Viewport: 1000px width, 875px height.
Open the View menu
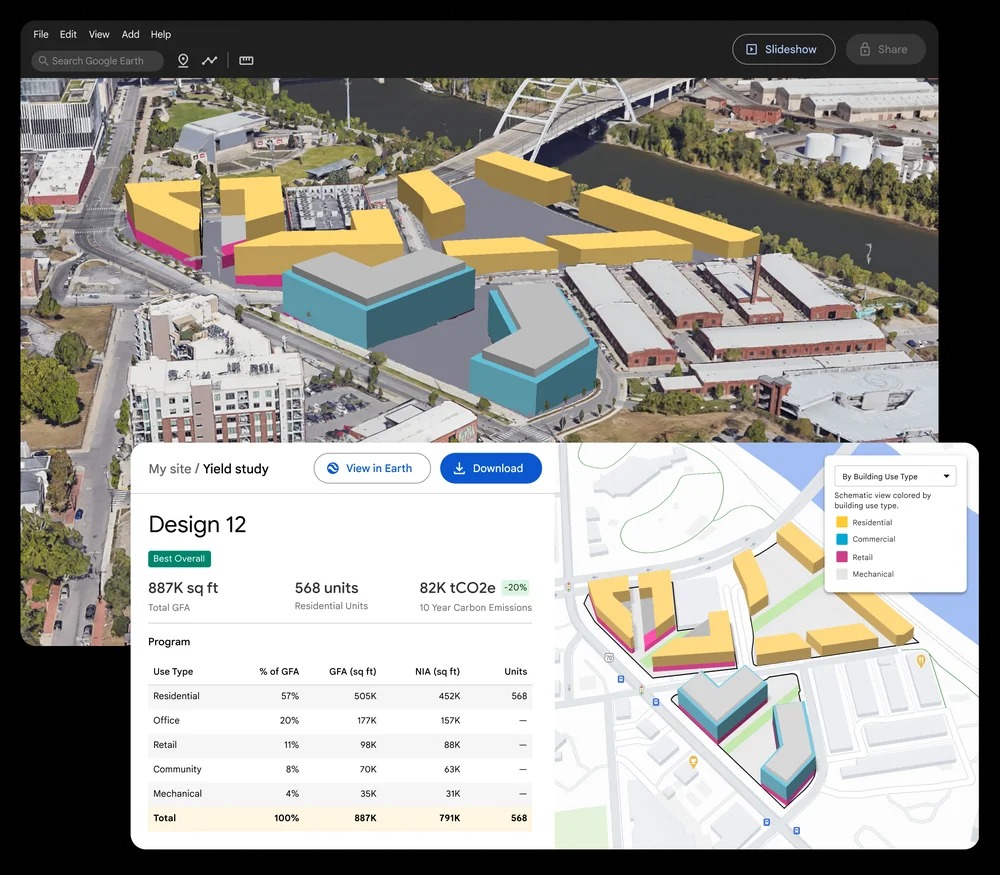(x=99, y=34)
